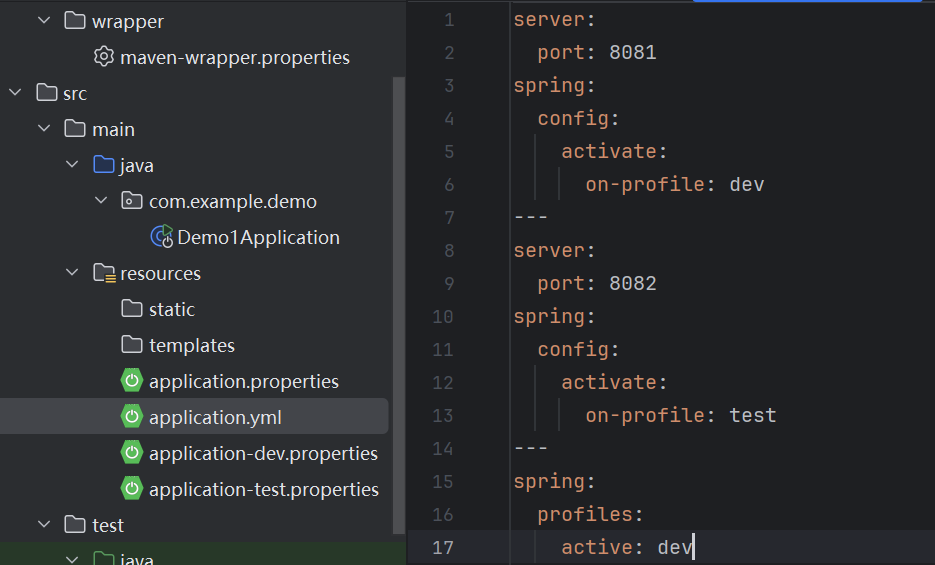The height and width of the screenshot is (565, 935).
Task: Click line number 7 in the gutter
Action: 447,217
